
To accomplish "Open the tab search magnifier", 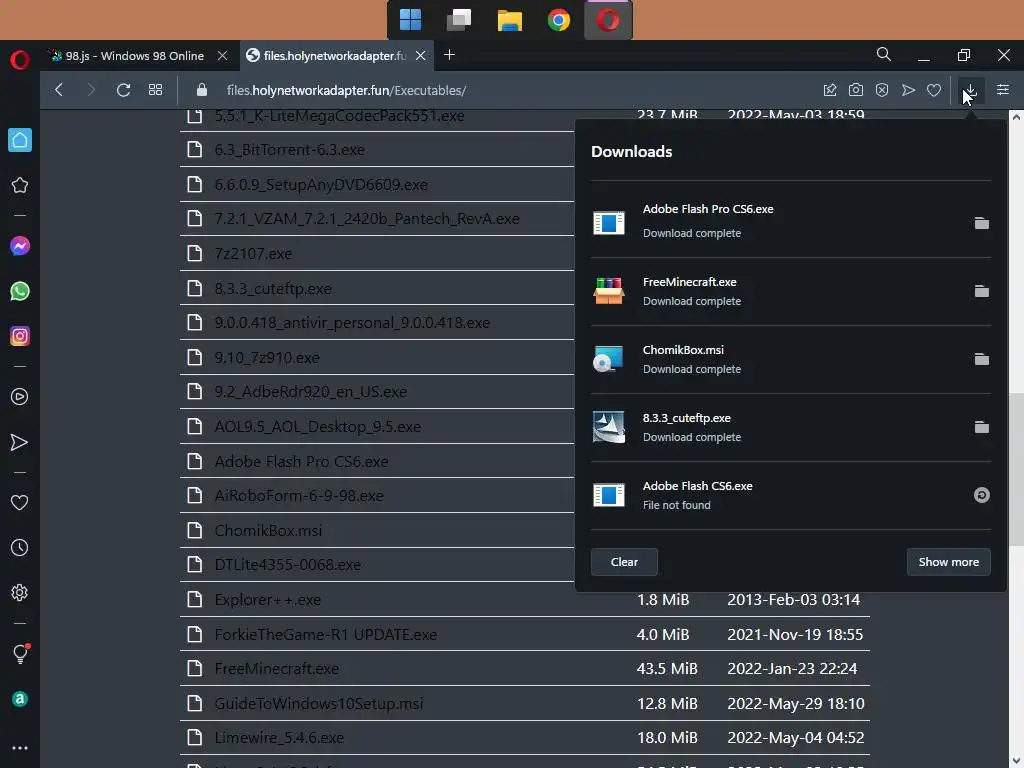I will 884,54.
